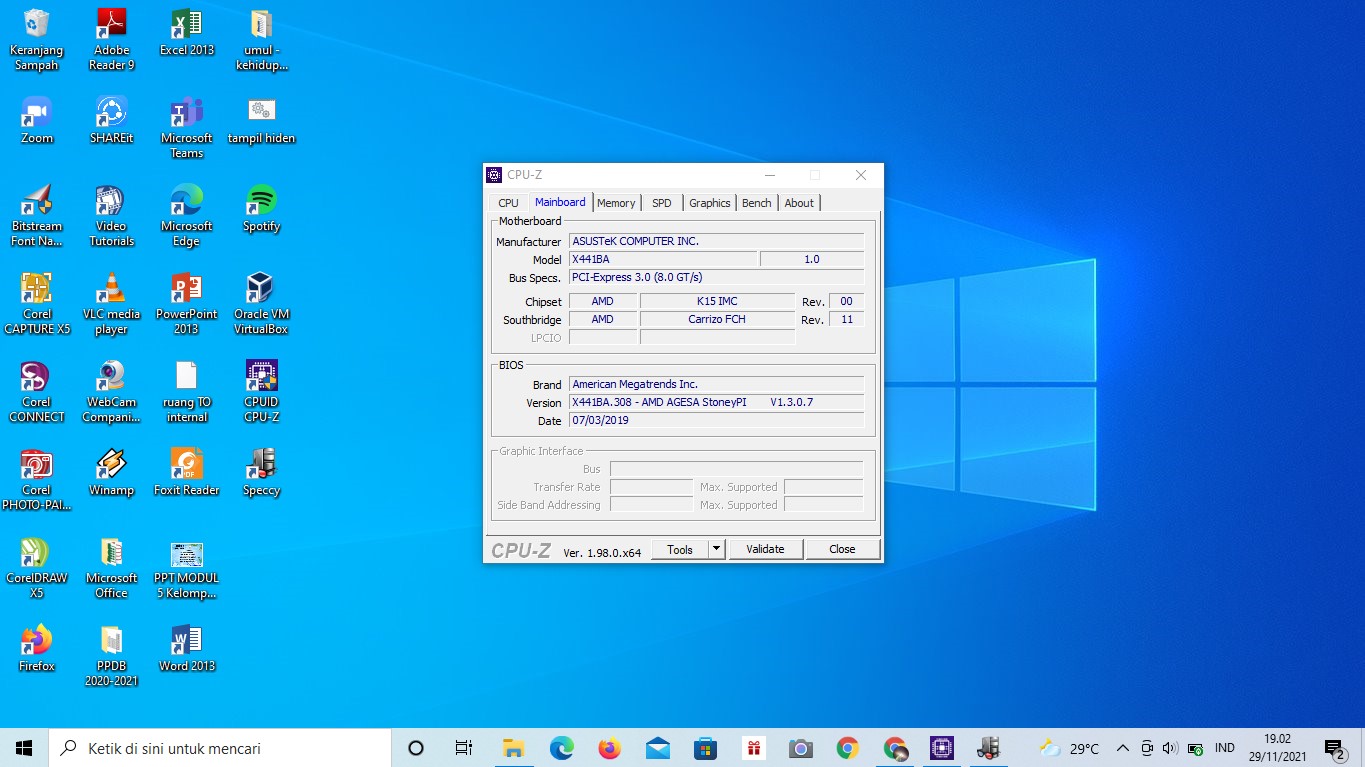Open the PPDB 2020-2021 folder
This screenshot has width=1365, height=767.
click(111, 655)
